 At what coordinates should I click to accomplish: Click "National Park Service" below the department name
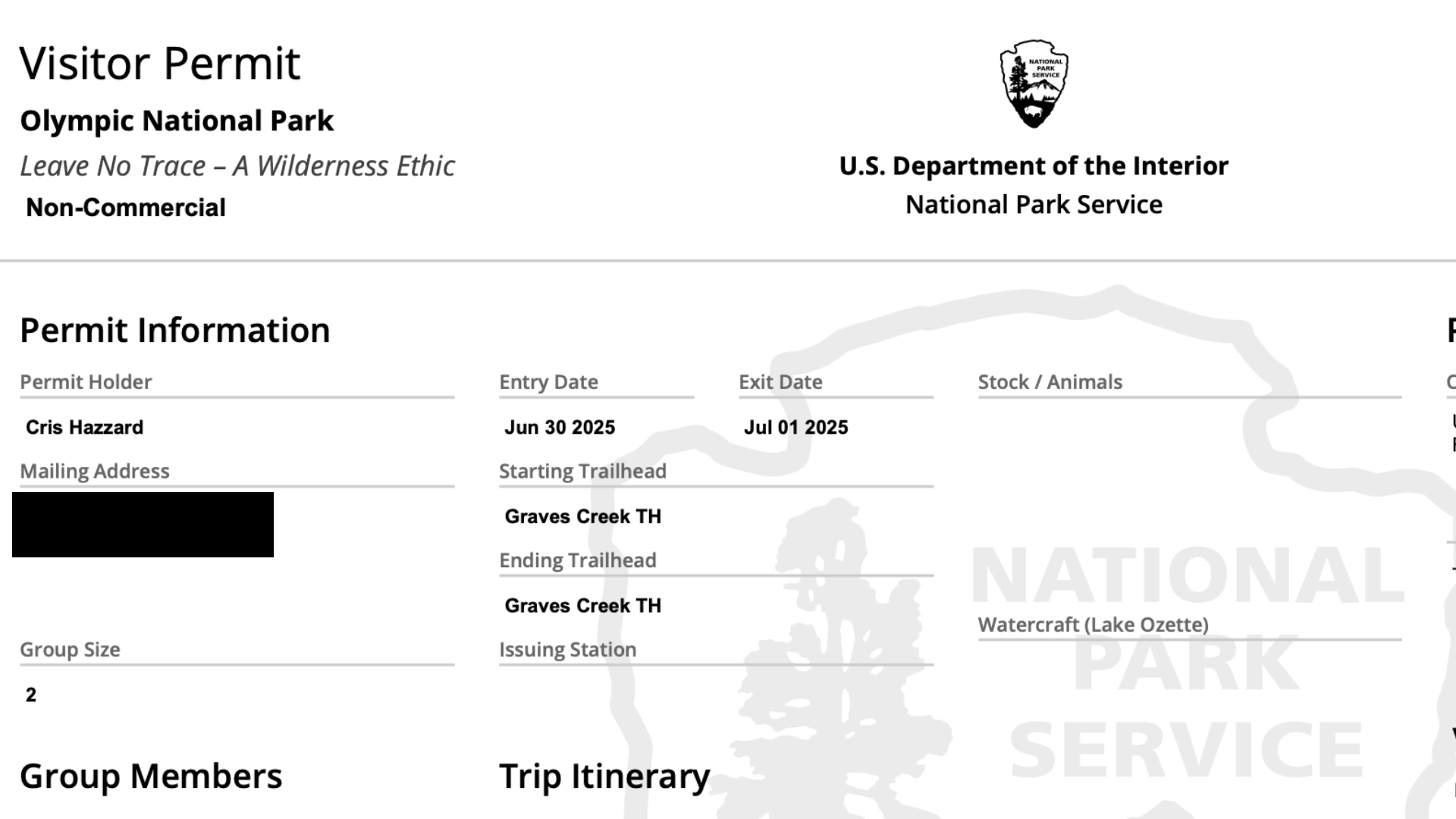click(x=1034, y=205)
